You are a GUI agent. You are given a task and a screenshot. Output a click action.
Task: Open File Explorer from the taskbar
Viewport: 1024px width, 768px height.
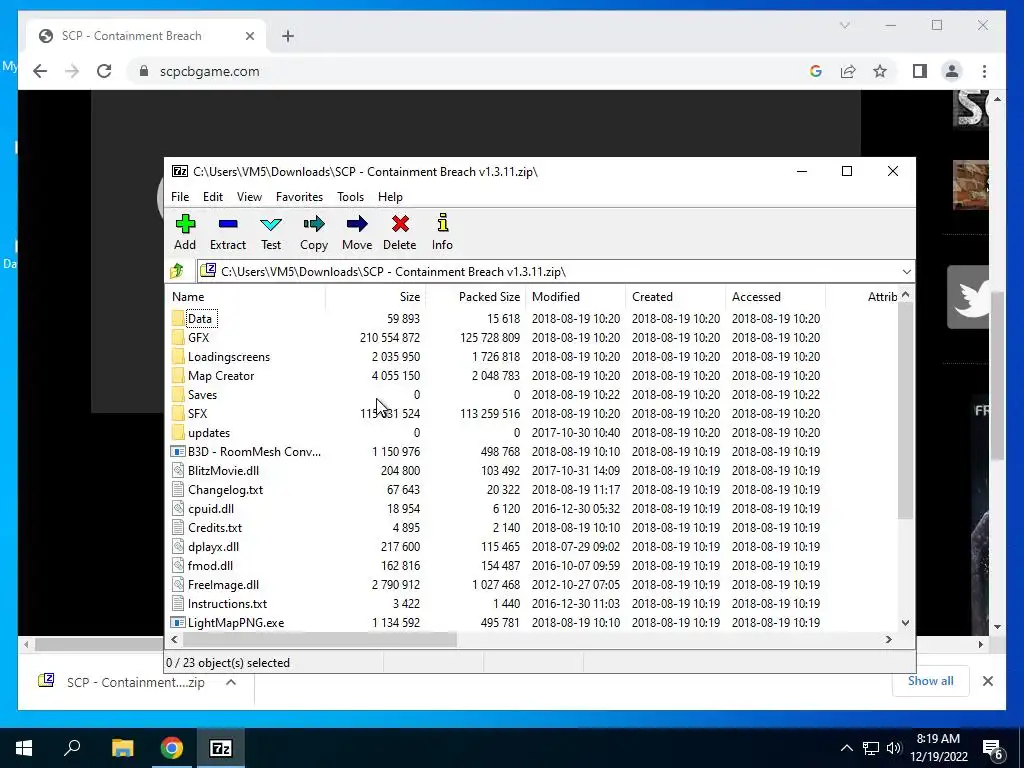[122, 748]
